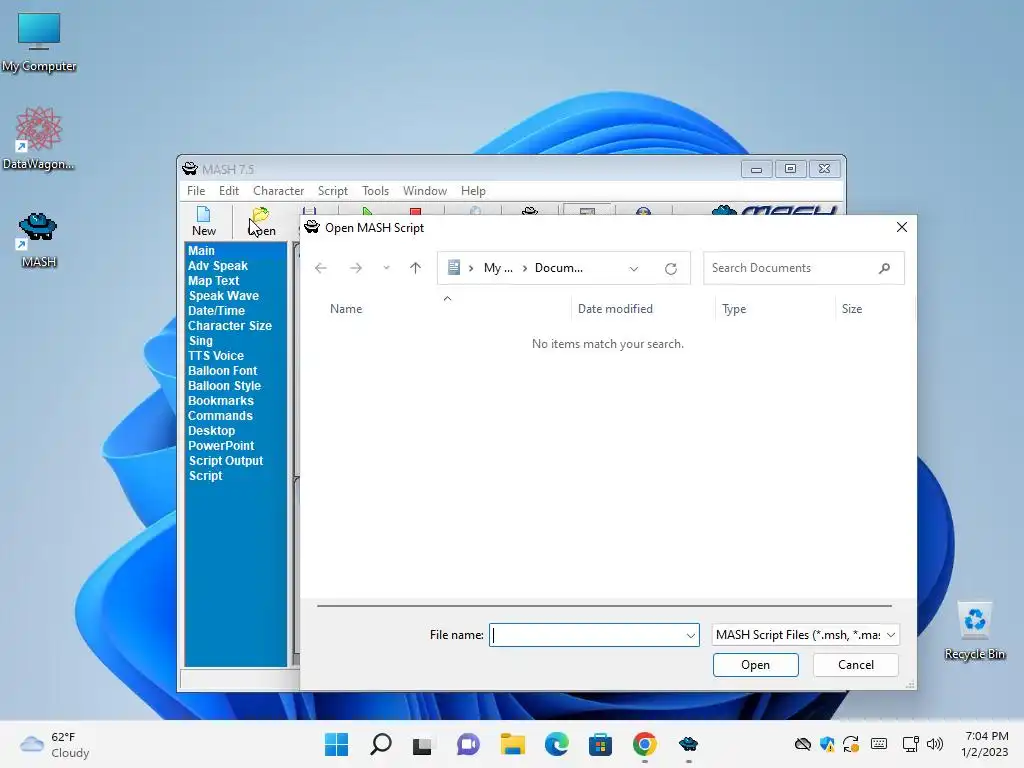This screenshot has width=1024, height=768.
Task: Open taskbar Search
Action: [381, 744]
